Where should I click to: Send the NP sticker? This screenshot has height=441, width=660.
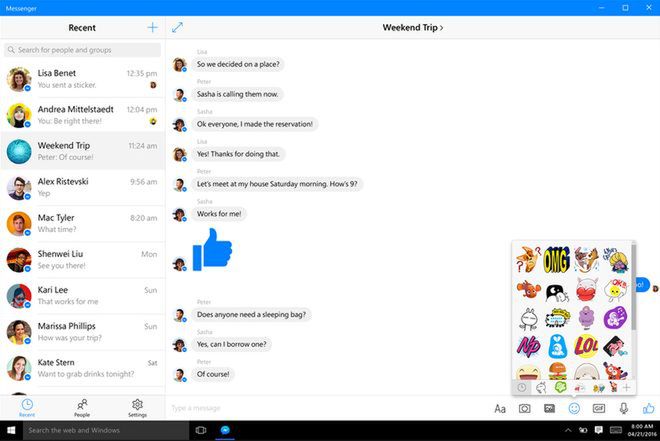click(x=528, y=346)
